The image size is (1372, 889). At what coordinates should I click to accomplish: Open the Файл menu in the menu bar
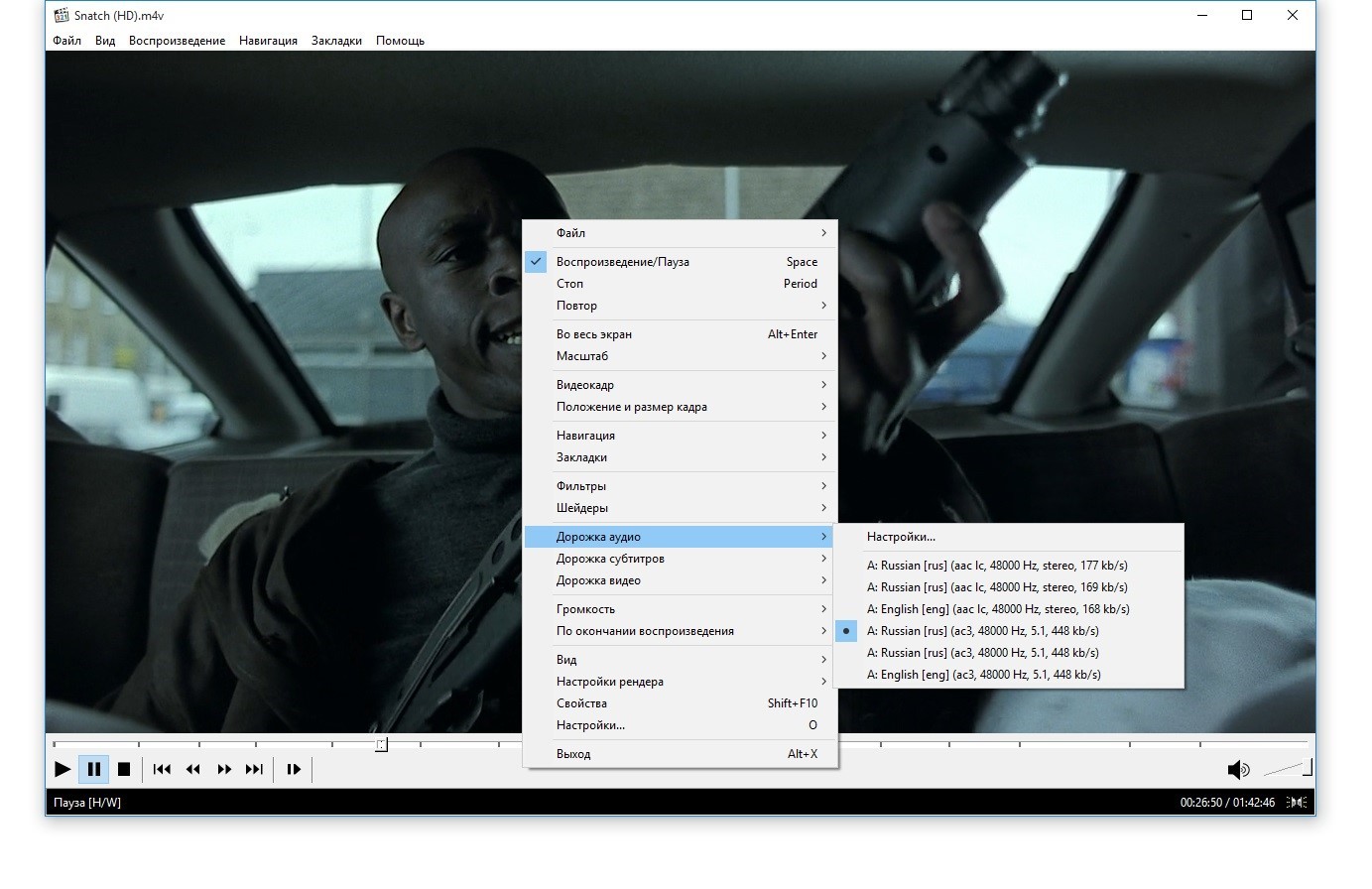67,41
